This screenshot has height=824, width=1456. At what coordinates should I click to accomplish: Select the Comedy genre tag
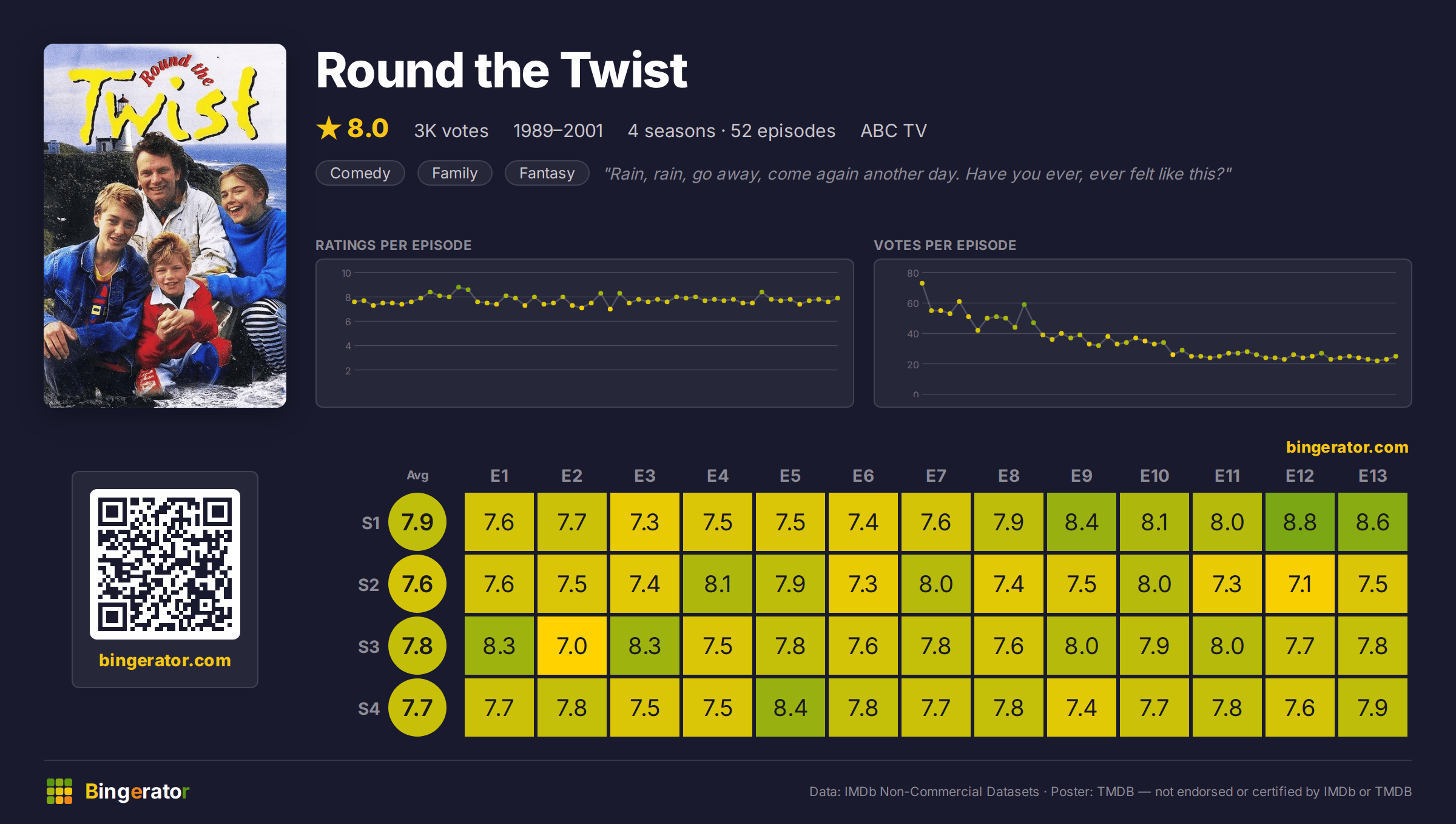(x=360, y=174)
